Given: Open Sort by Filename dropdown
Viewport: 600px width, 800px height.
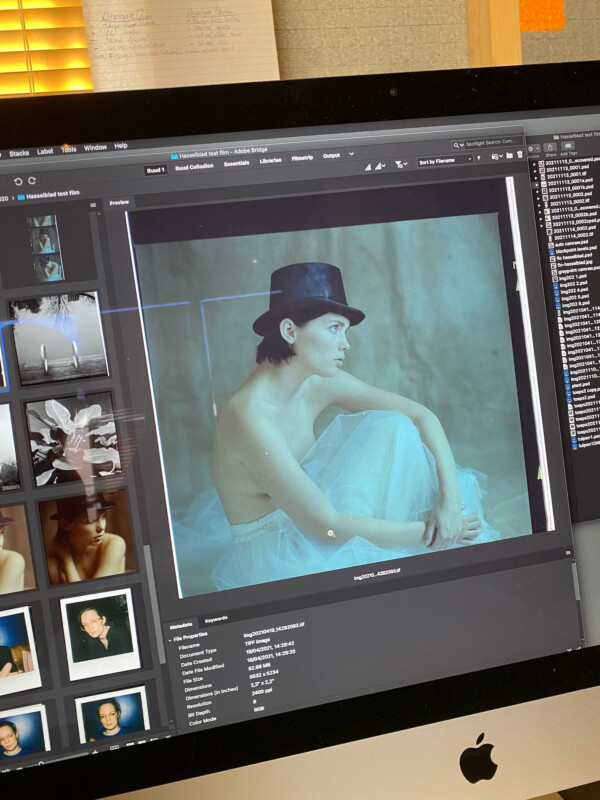Looking at the screenshot, I should point(444,161).
